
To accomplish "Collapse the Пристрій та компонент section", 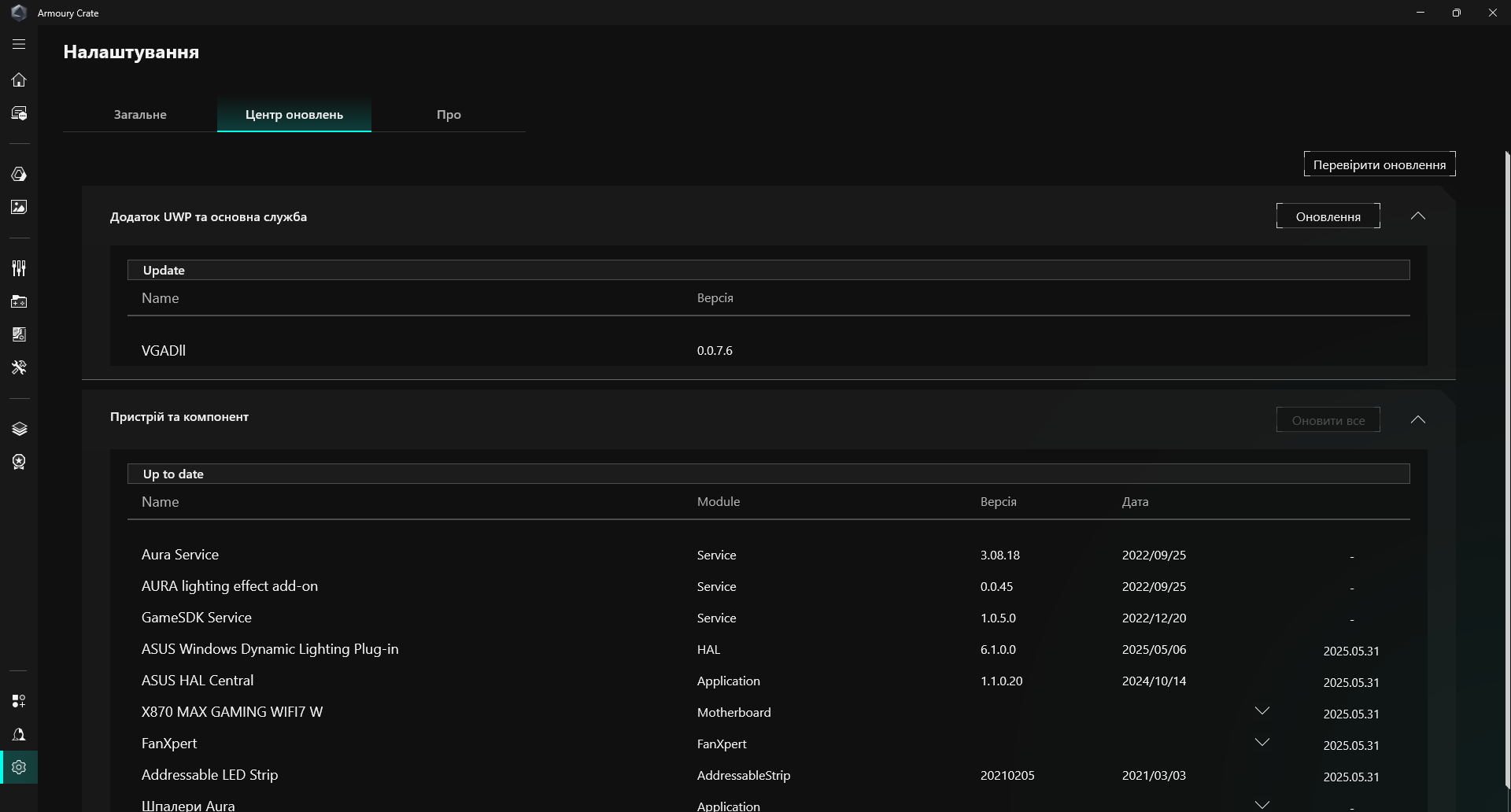I will click(x=1418, y=420).
